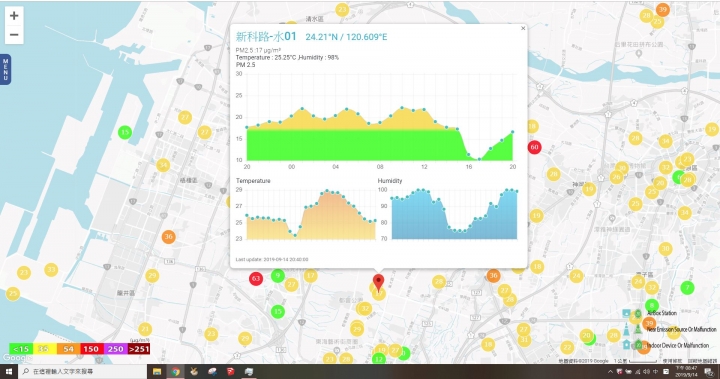Click the Near Emission Source Or Malfunction label

coord(681,329)
